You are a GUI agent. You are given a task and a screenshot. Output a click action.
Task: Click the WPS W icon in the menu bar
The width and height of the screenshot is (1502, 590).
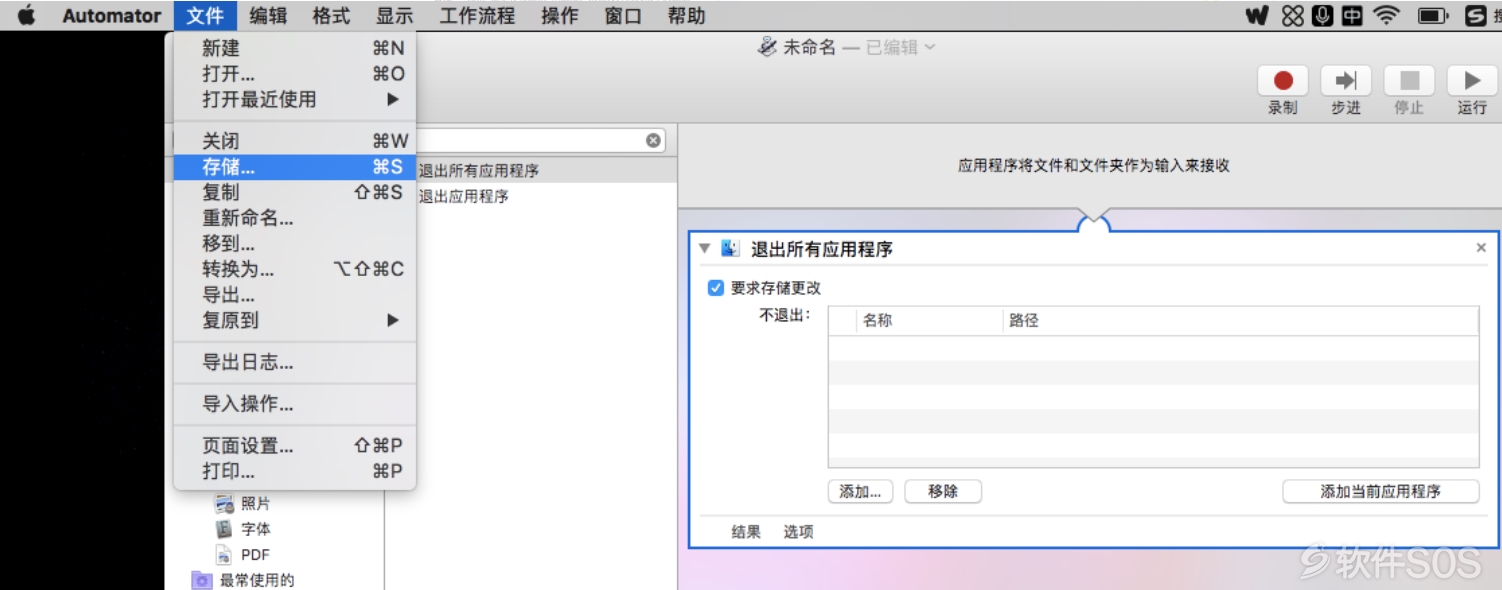[x=1259, y=16]
